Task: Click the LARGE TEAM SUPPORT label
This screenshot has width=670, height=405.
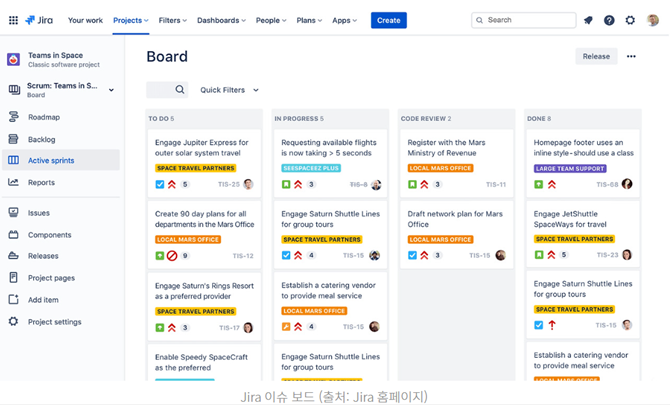Action: 570,168
